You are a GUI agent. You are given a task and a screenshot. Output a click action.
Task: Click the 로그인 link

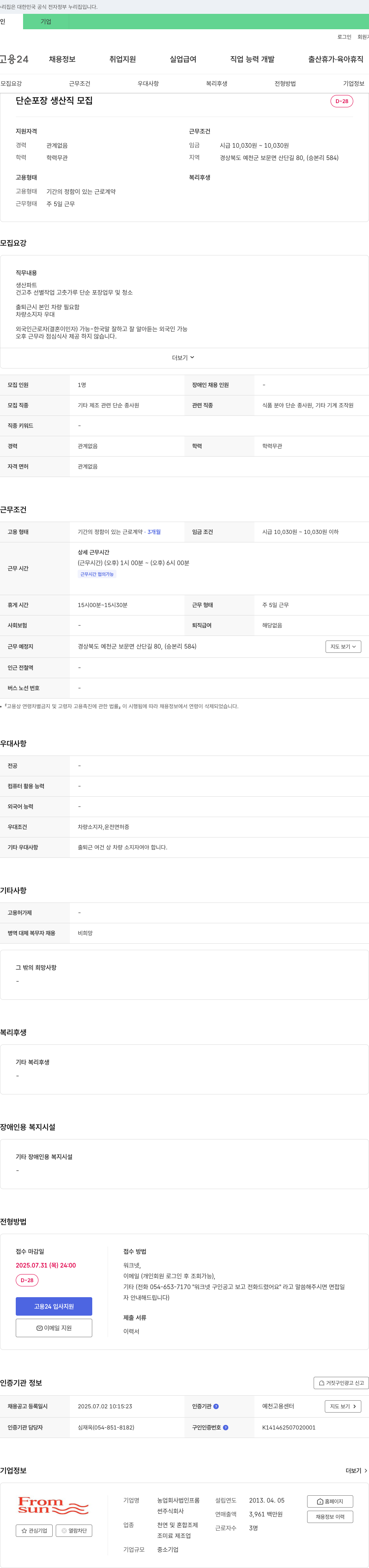click(x=344, y=37)
